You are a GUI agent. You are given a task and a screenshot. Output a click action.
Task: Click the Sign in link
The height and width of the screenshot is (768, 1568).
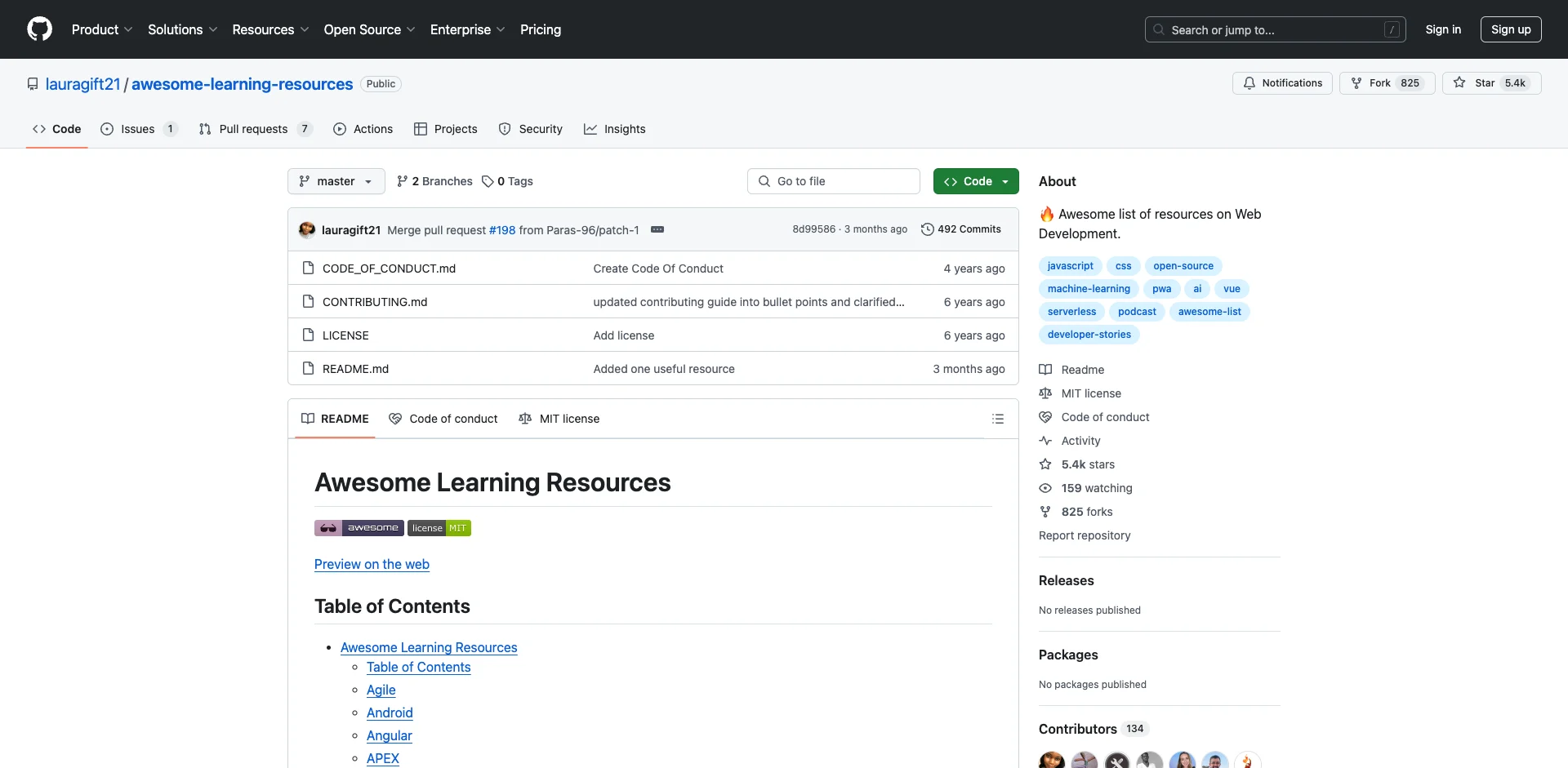coord(1443,29)
